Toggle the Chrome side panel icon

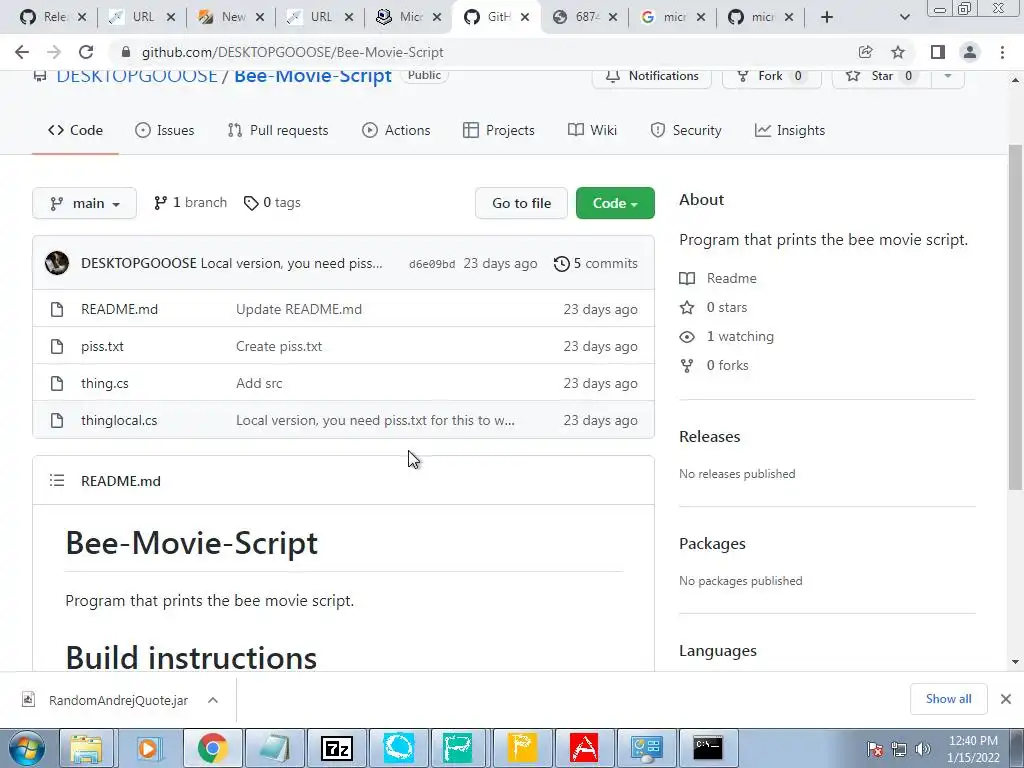click(x=938, y=52)
